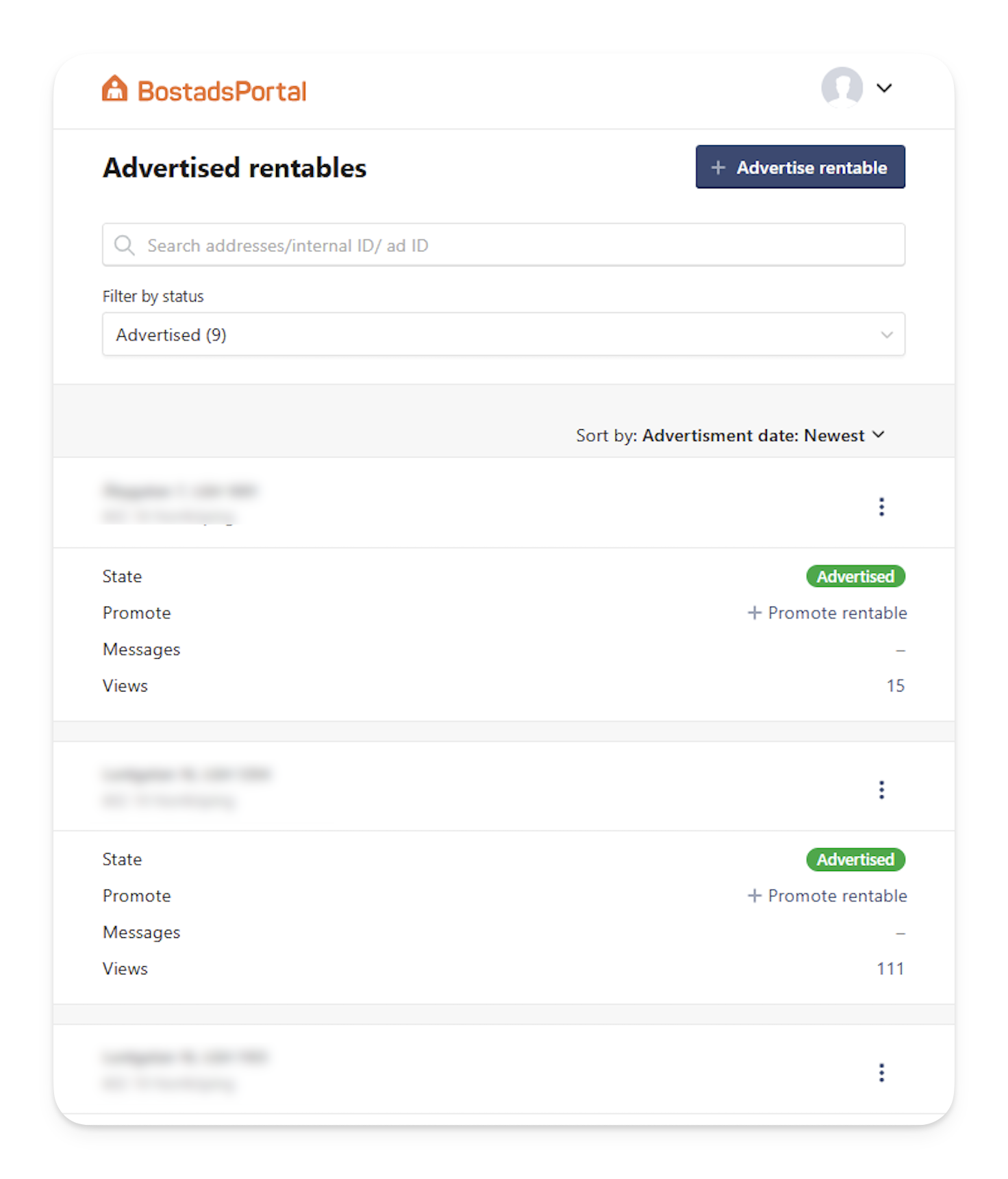Open three-dot menu of third rentable
The image size is (1008, 1179).
[x=881, y=1072]
